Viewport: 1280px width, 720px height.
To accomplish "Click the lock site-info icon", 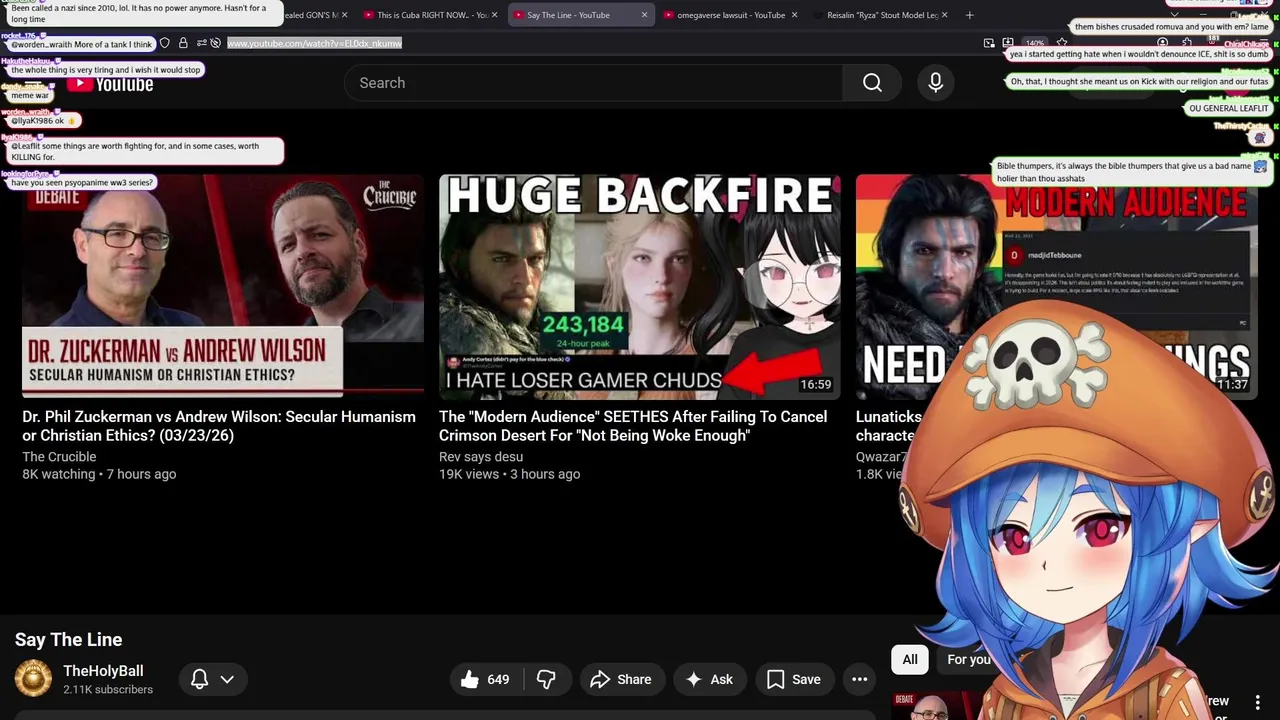I will point(183,43).
